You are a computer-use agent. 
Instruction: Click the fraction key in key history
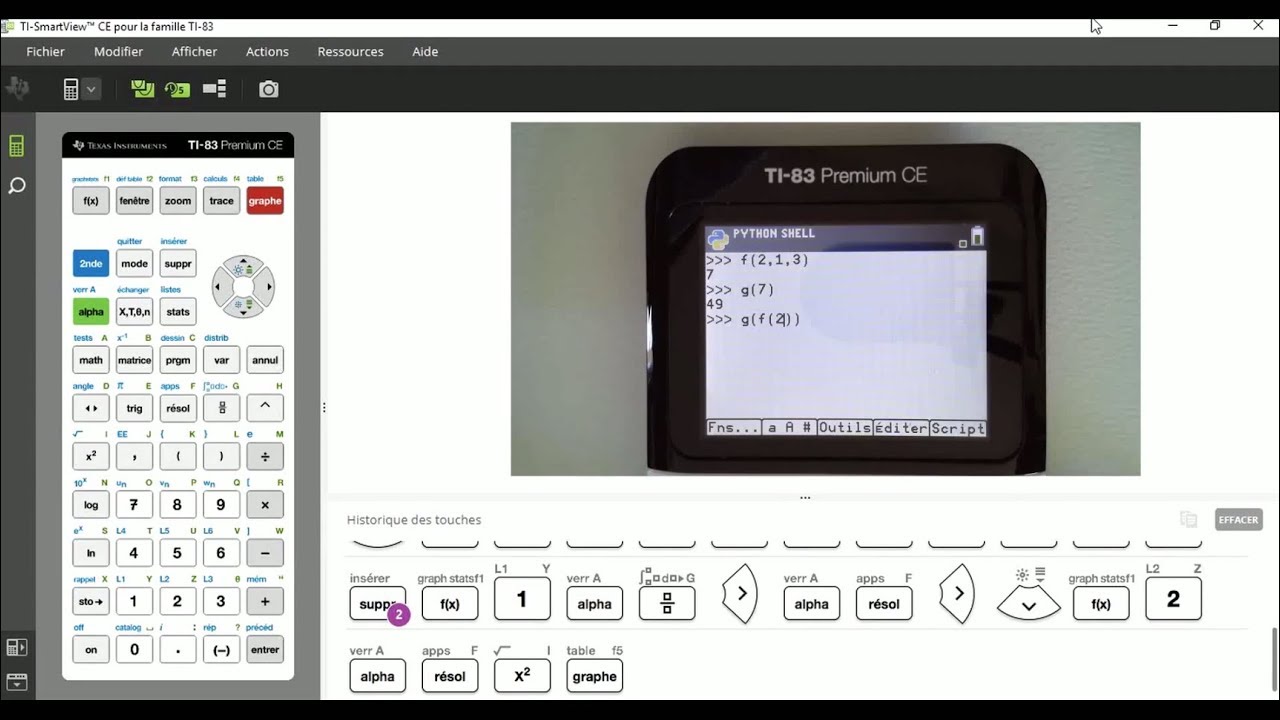(667, 604)
